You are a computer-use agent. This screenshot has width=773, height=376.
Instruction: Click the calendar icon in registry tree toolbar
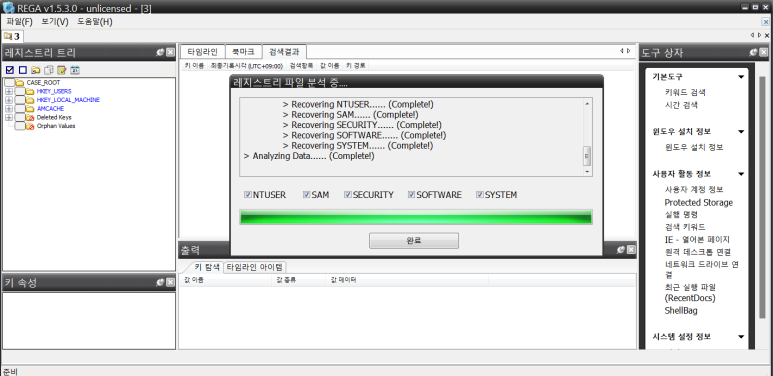click(75, 70)
